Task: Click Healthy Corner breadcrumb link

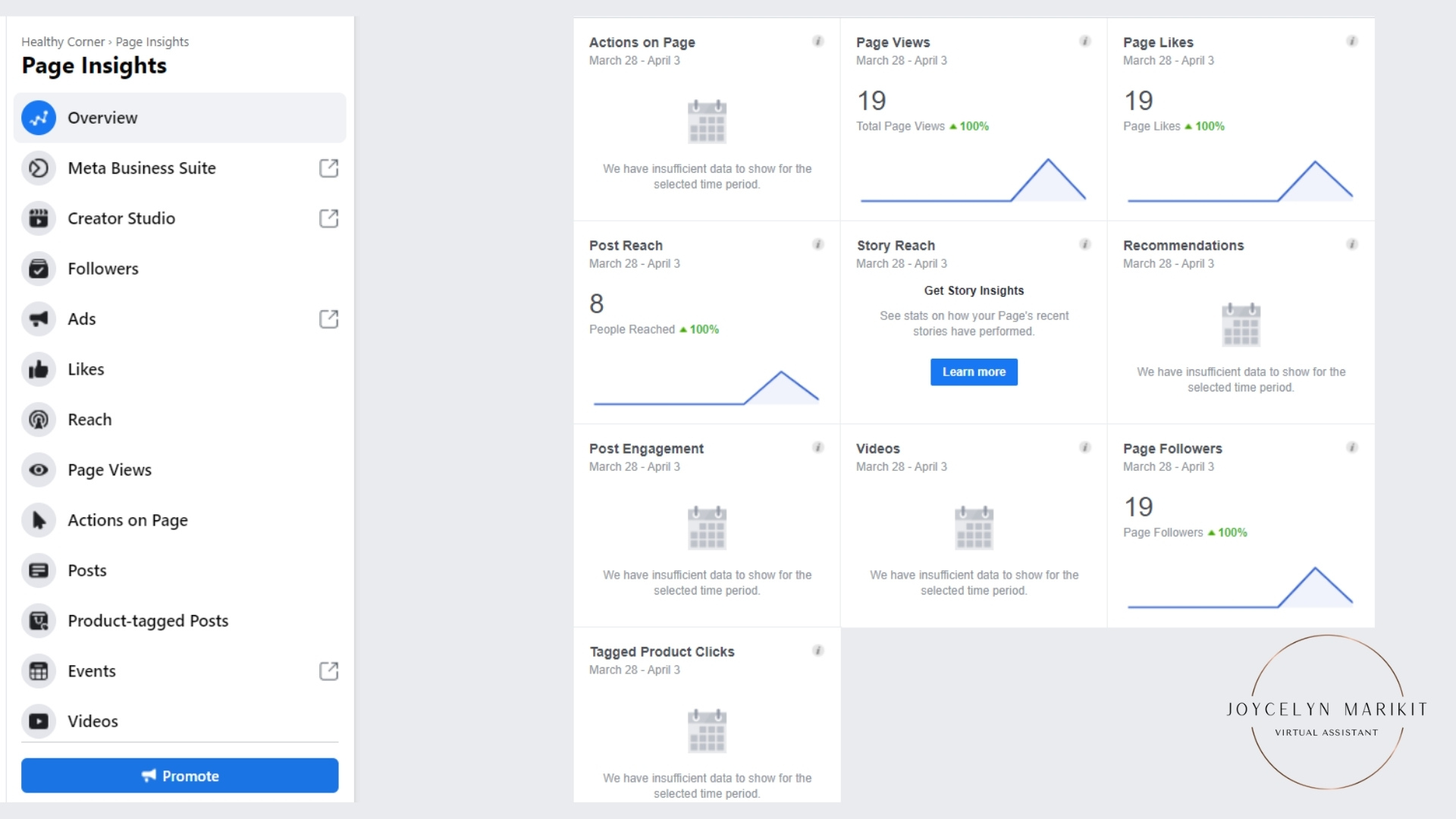Action: (63, 42)
